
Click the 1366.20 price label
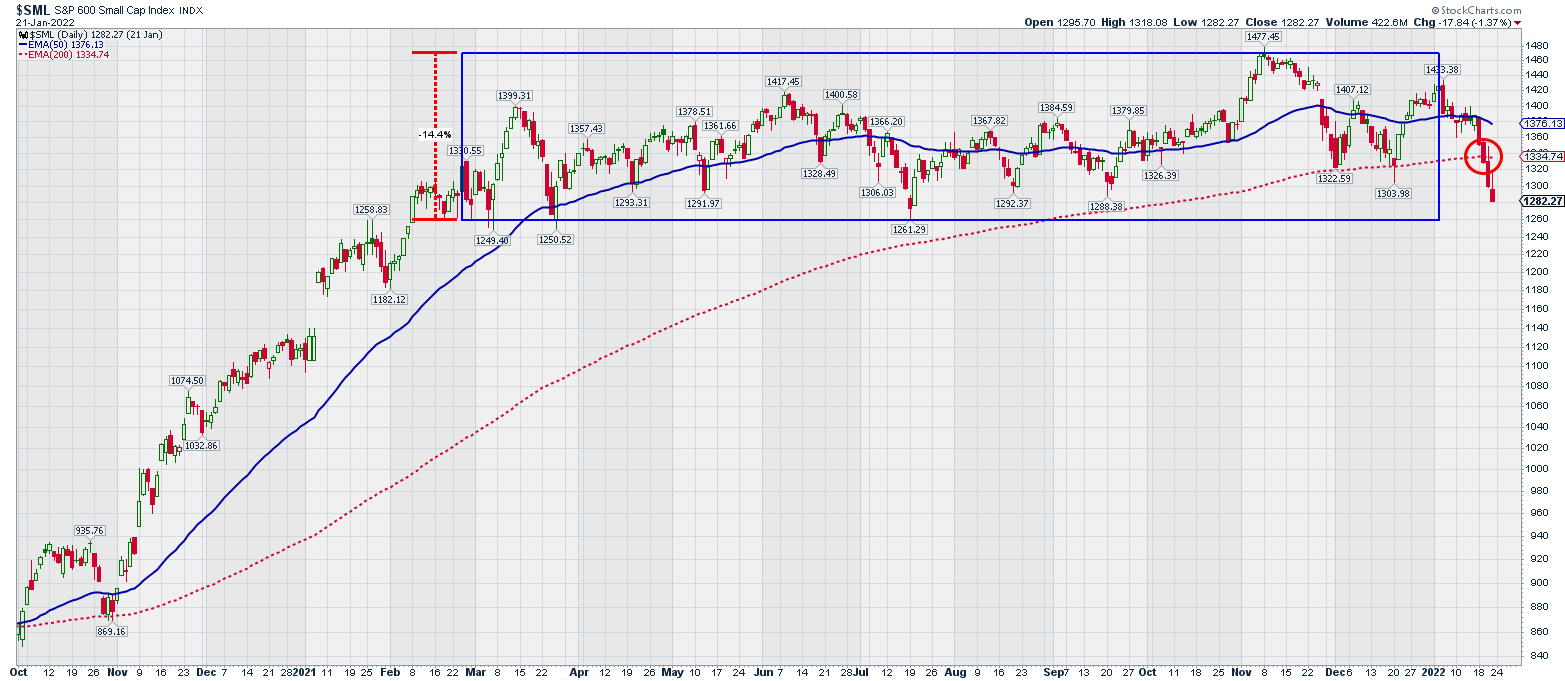885,121
